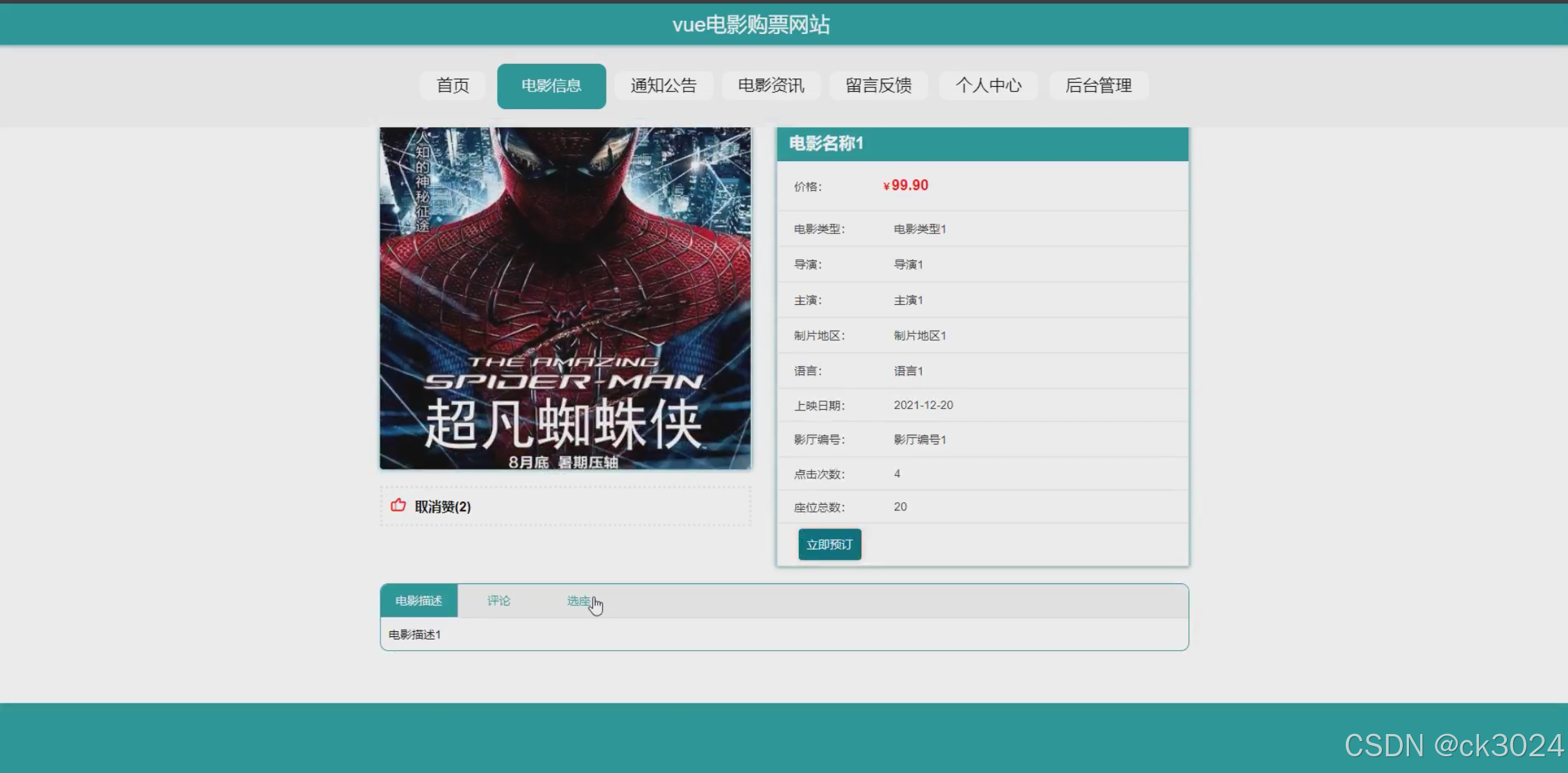Select the 电影信息 navigation item
Image resolution: width=1568 pixels, height=773 pixels.
[551, 85]
